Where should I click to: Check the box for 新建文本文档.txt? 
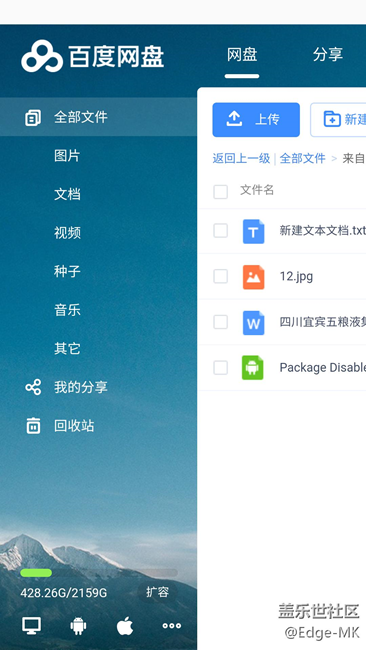coord(221,230)
